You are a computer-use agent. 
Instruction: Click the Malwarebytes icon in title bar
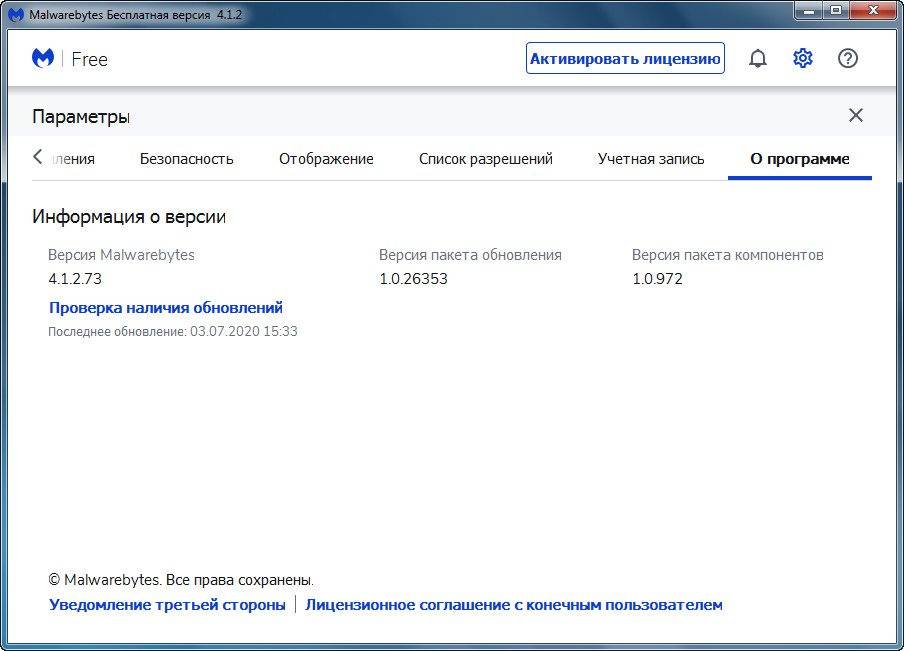click(16, 14)
